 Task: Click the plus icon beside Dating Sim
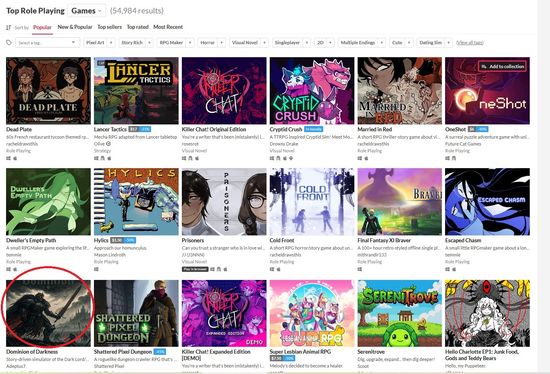click(449, 42)
